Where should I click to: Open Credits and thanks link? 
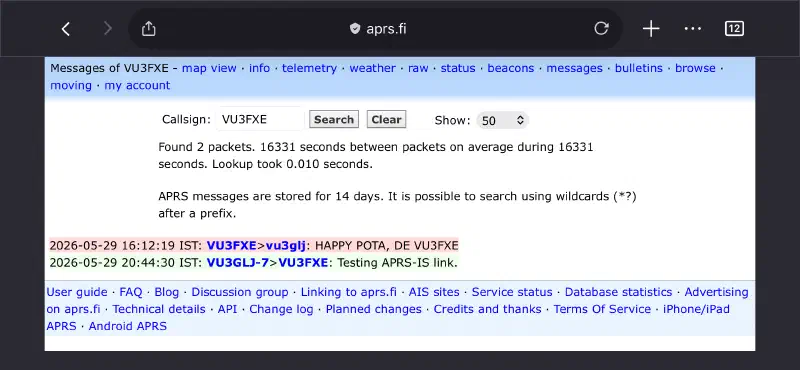tap(487, 309)
